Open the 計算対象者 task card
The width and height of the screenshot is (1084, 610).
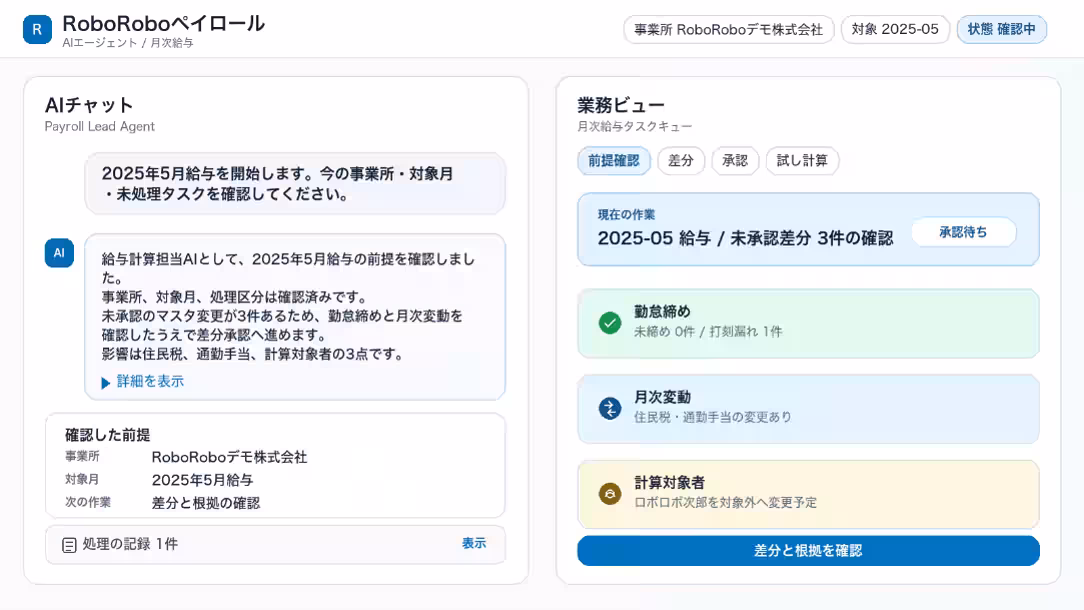[x=808, y=494]
